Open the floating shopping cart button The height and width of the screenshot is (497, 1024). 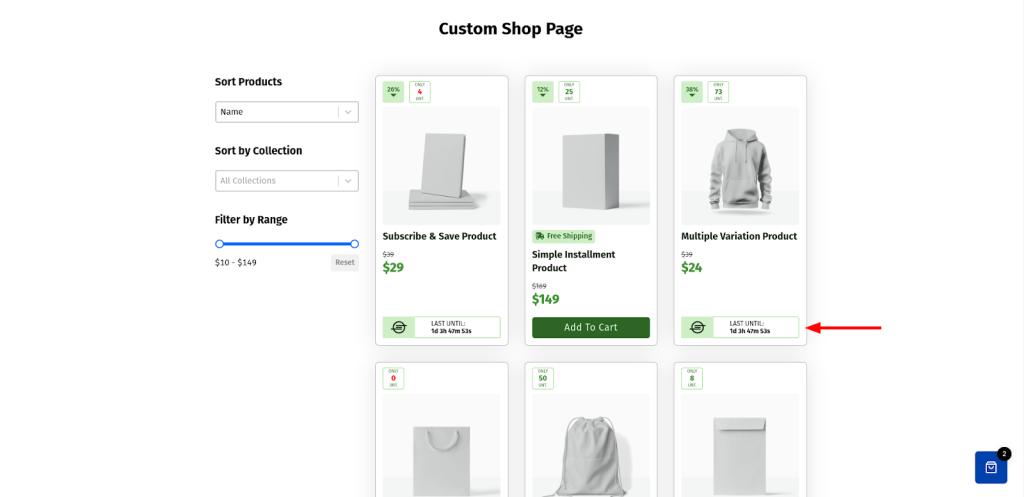pos(990,467)
